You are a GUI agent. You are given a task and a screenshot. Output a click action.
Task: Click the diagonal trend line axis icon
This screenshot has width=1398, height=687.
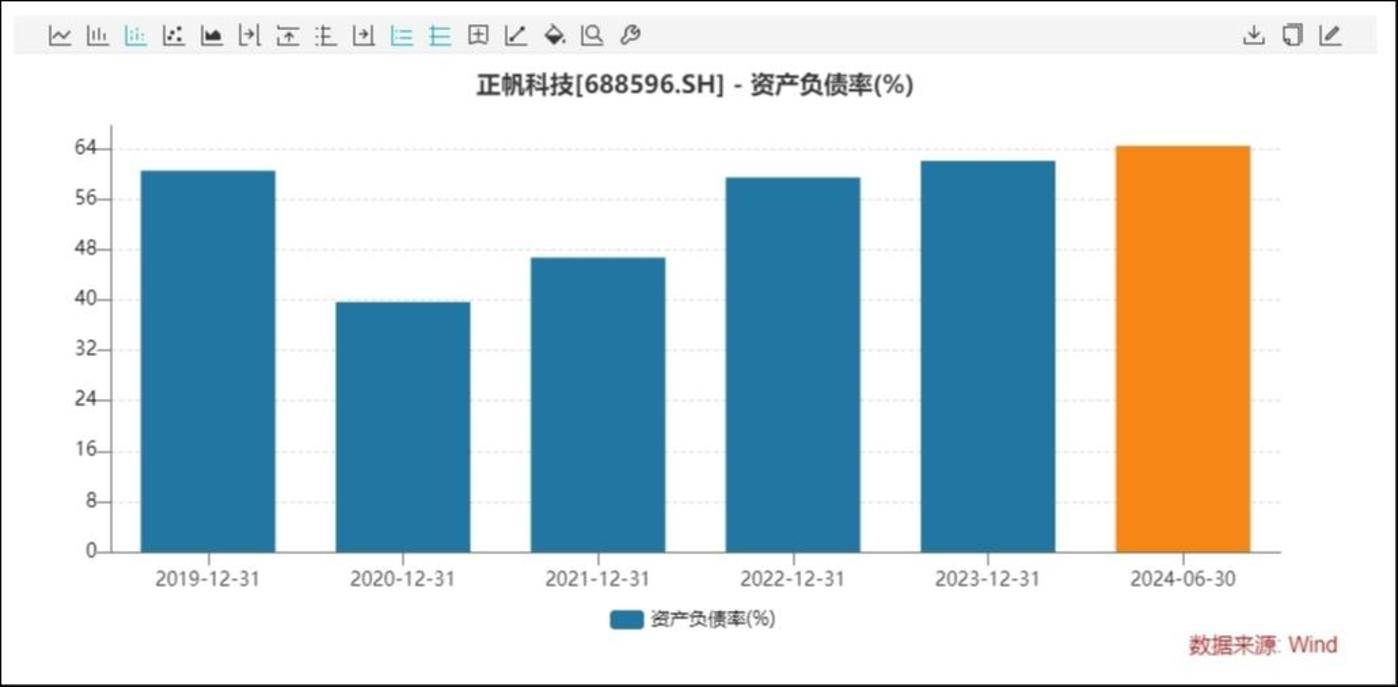pos(516,36)
